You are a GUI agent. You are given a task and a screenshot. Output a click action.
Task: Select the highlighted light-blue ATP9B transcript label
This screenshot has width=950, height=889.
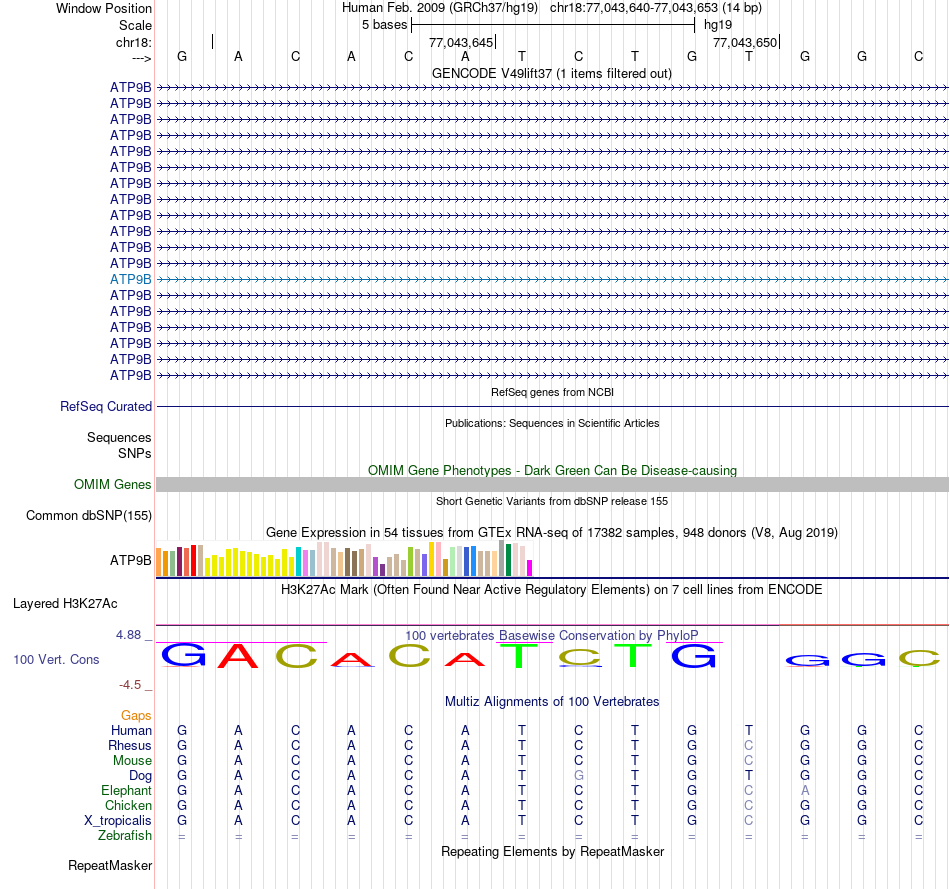coord(130,279)
